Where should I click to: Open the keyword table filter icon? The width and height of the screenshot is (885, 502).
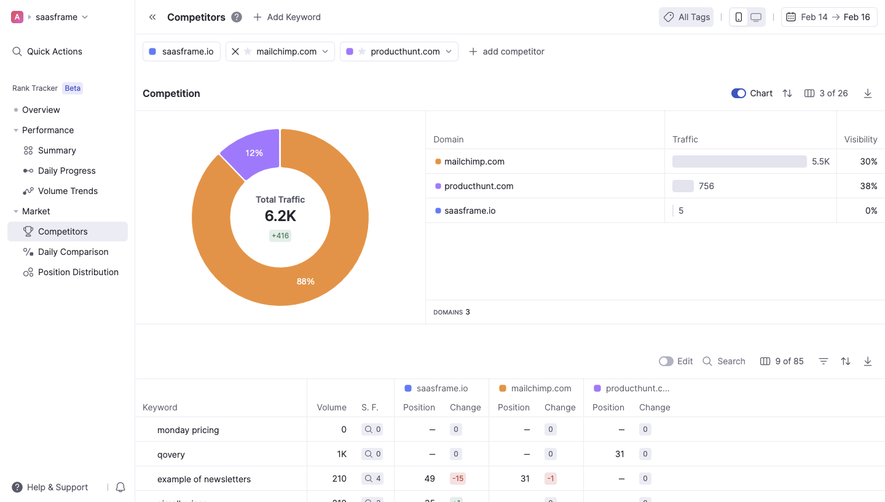[x=823, y=361]
